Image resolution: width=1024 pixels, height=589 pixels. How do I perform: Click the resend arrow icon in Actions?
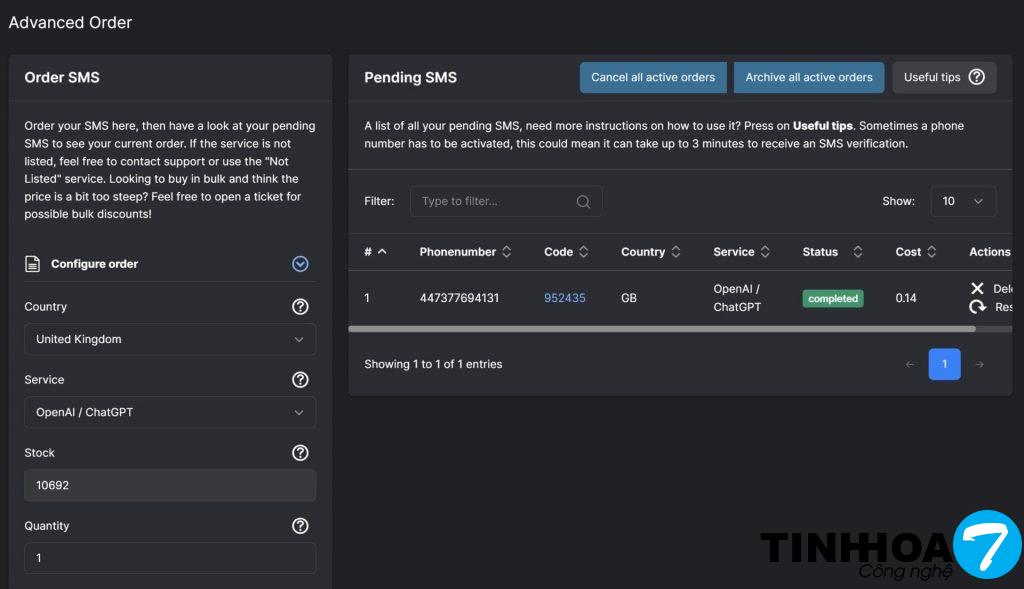(x=977, y=307)
